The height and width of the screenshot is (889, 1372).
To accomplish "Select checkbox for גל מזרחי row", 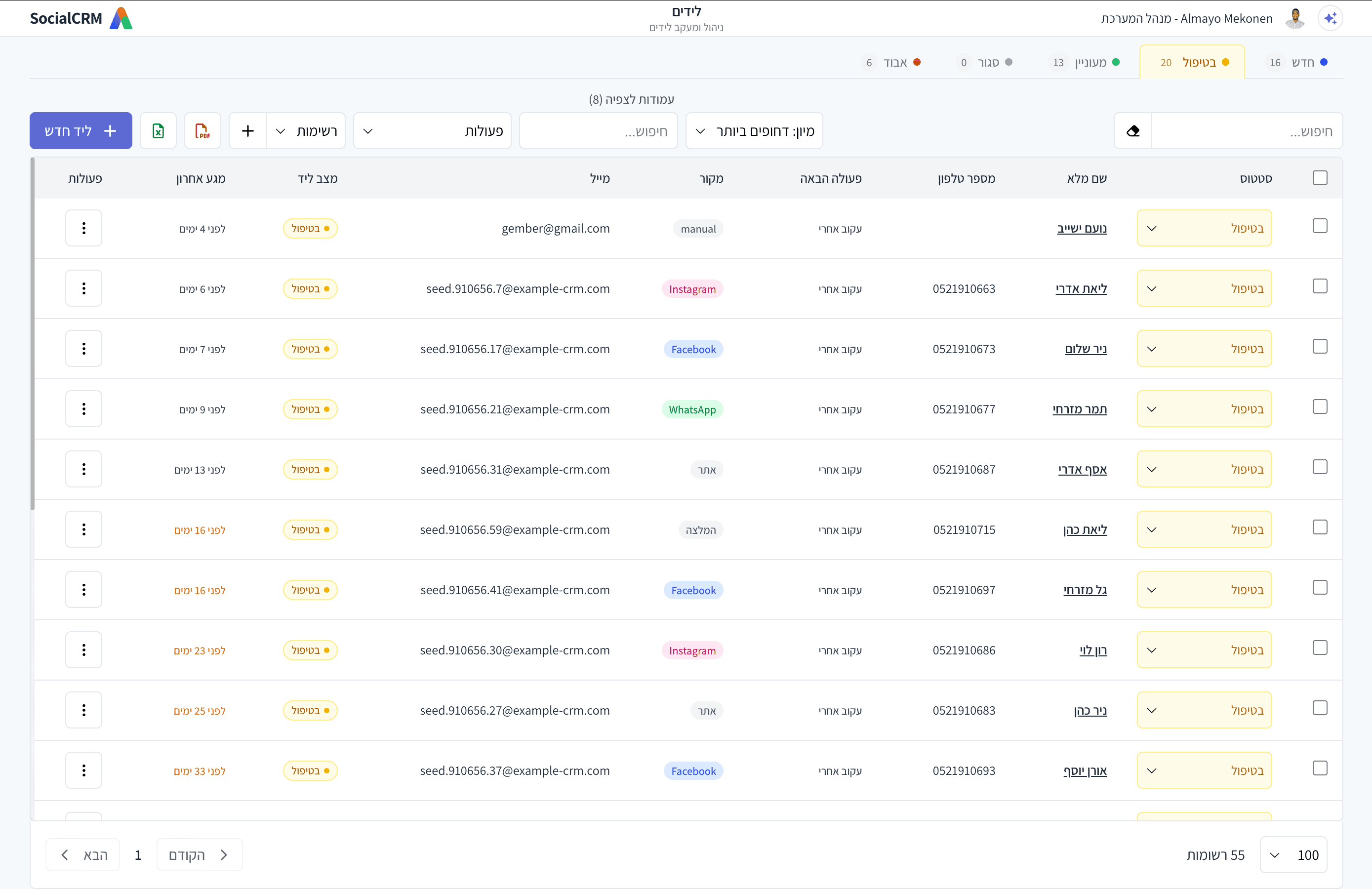I will (x=1320, y=587).
